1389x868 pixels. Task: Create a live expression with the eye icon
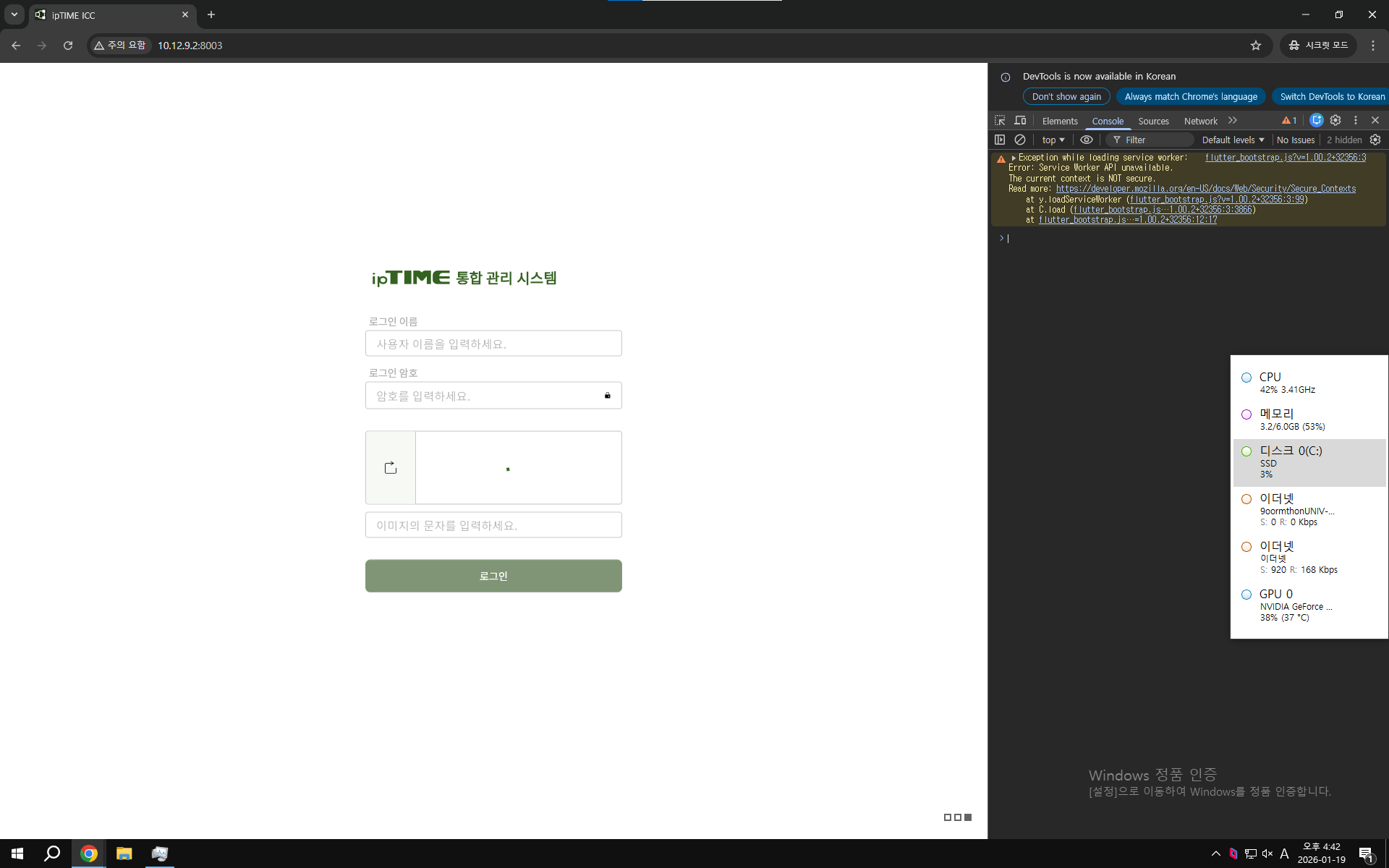pos(1087,140)
